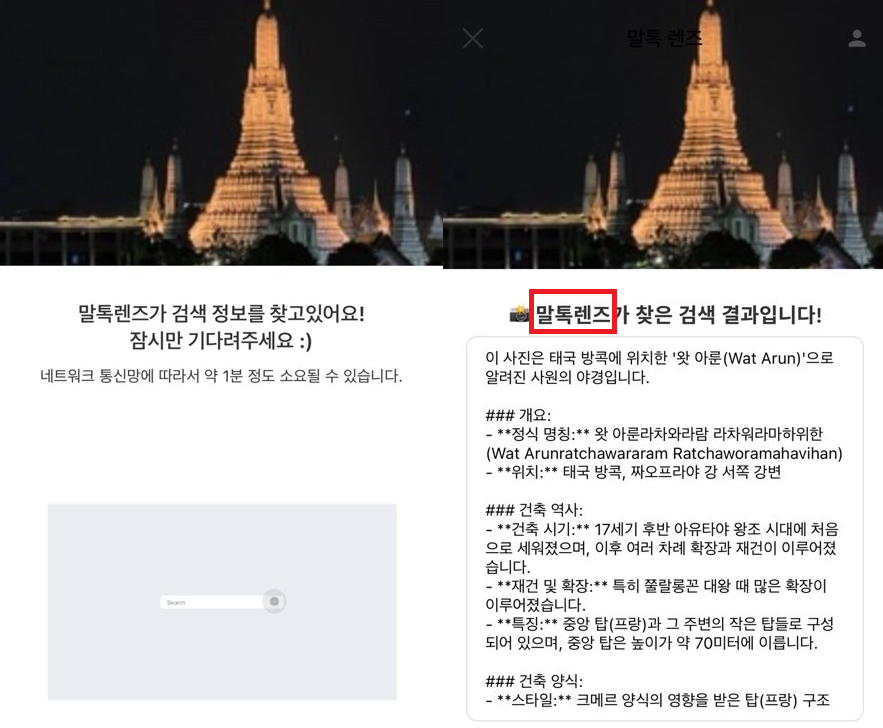Tap the camera emoji beside the result heading

pyautogui.click(x=519, y=314)
